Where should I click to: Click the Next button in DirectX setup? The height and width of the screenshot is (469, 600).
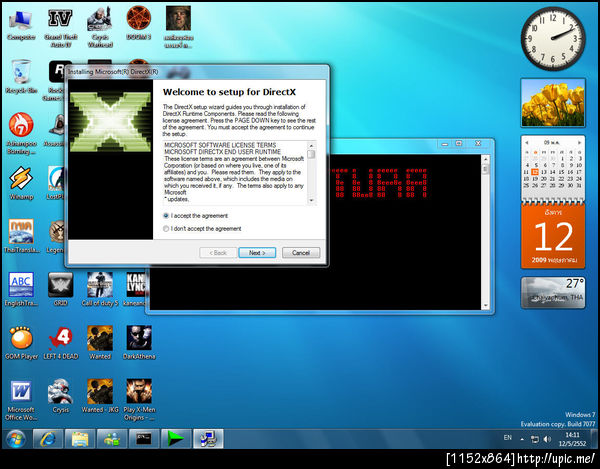pyautogui.click(x=257, y=253)
